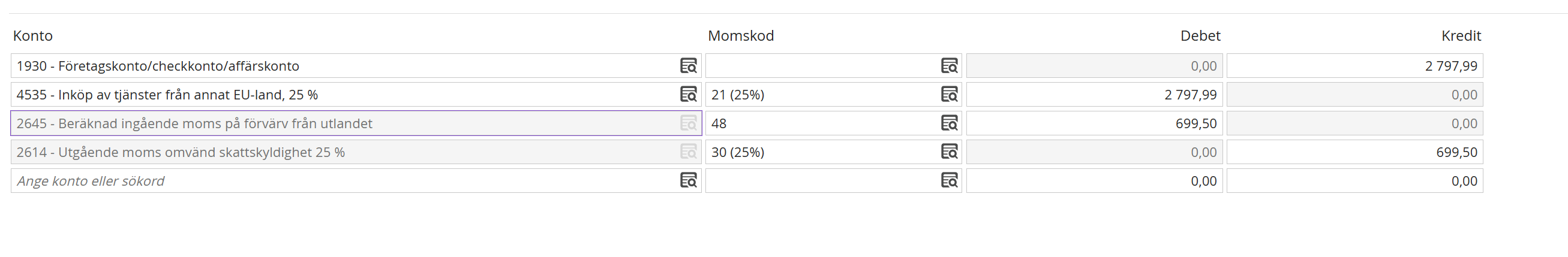Click the Kredit field showing 2 797,99
The width and height of the screenshot is (1568, 257).
(1354, 66)
